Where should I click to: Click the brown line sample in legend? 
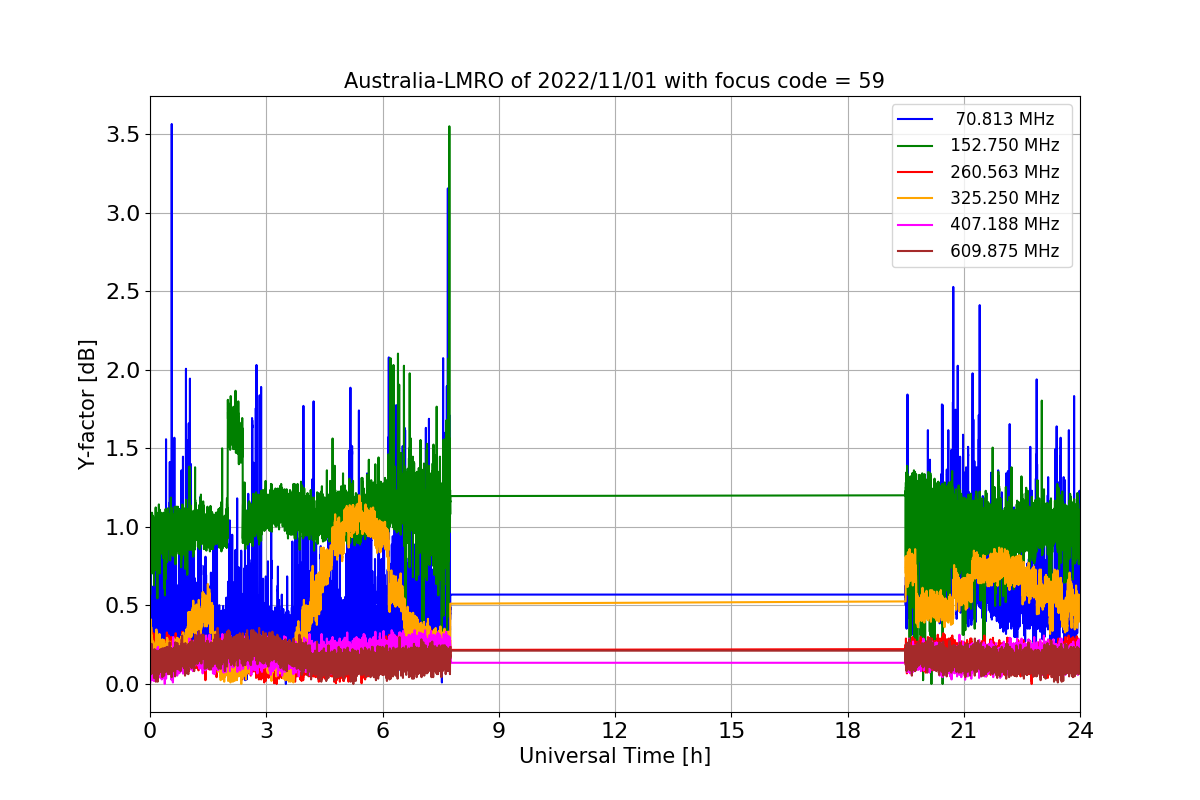coord(916,251)
